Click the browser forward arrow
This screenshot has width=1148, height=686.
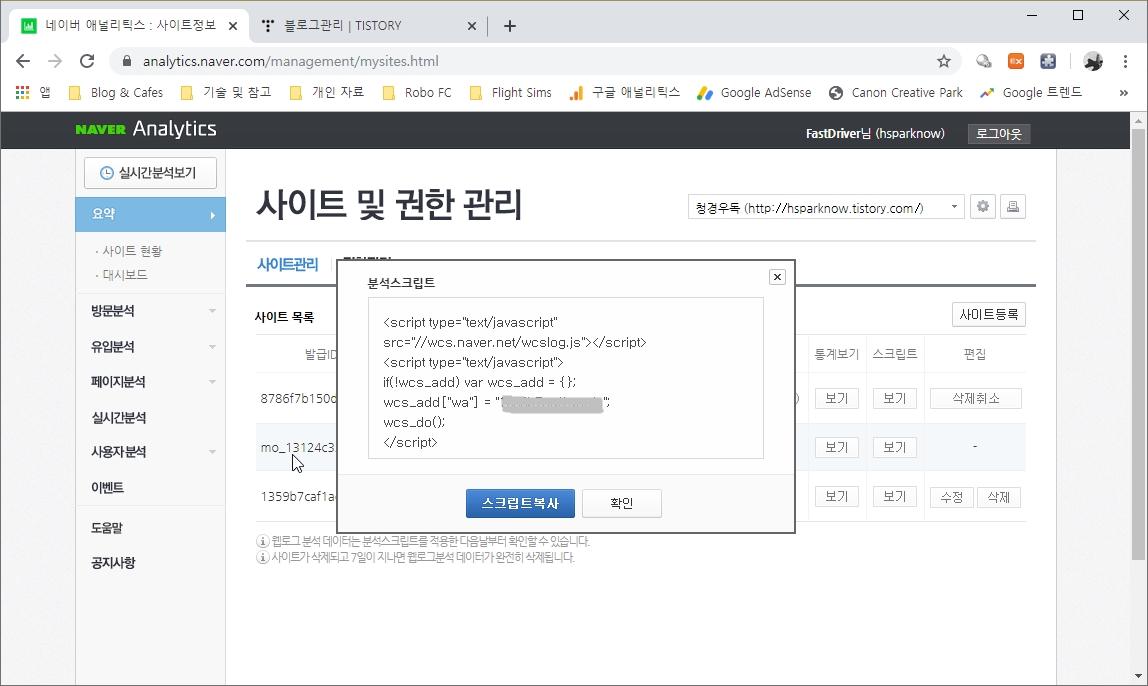pyautogui.click(x=55, y=61)
